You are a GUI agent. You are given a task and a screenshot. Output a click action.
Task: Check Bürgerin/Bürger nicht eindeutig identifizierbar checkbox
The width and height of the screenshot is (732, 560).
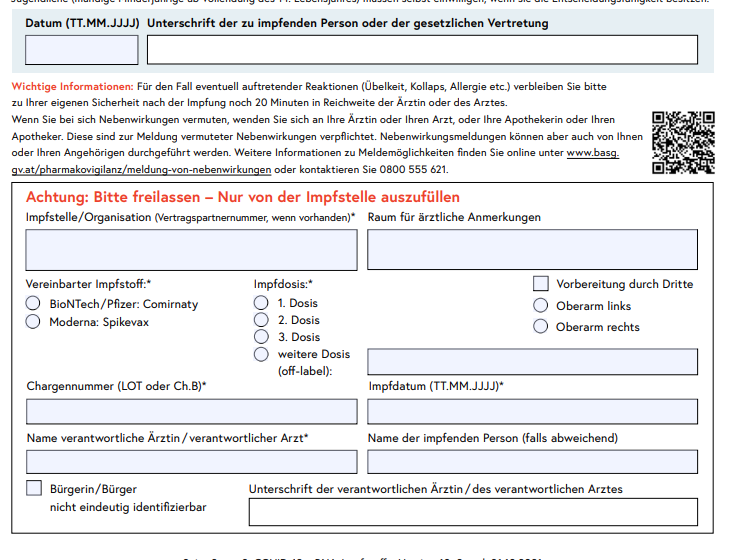34,488
